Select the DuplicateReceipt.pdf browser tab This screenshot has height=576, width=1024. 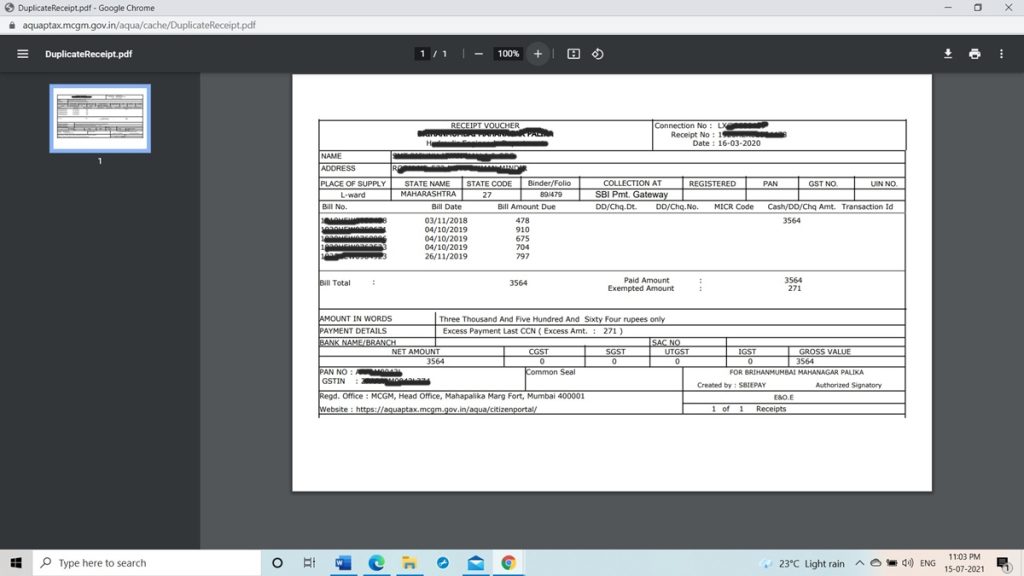point(80,8)
